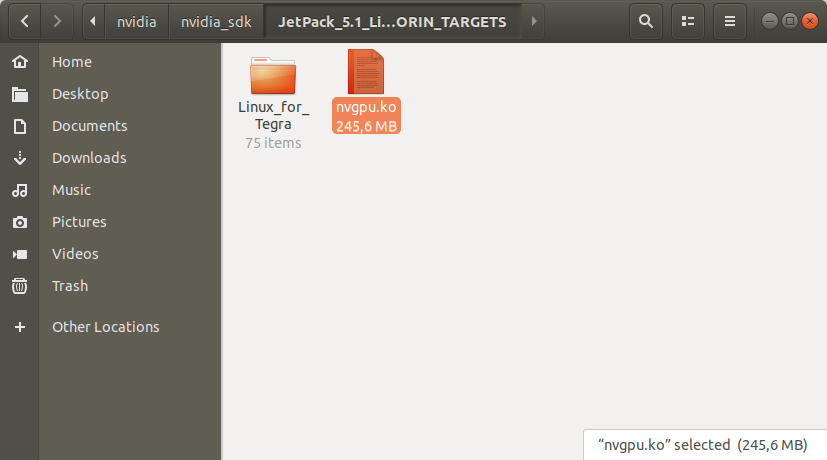Select the Linux_for_Tegra folder icon
The image size is (827, 460).
[x=273, y=75]
